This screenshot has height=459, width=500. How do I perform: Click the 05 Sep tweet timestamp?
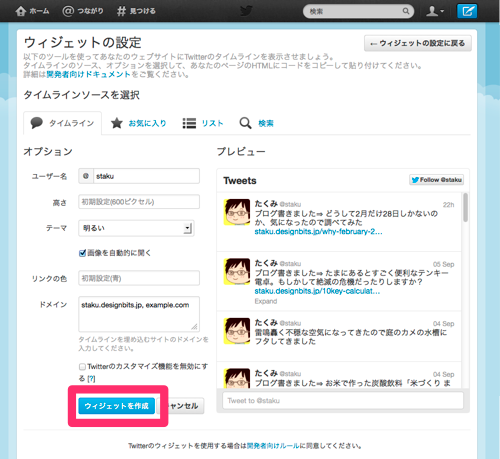coord(443,264)
